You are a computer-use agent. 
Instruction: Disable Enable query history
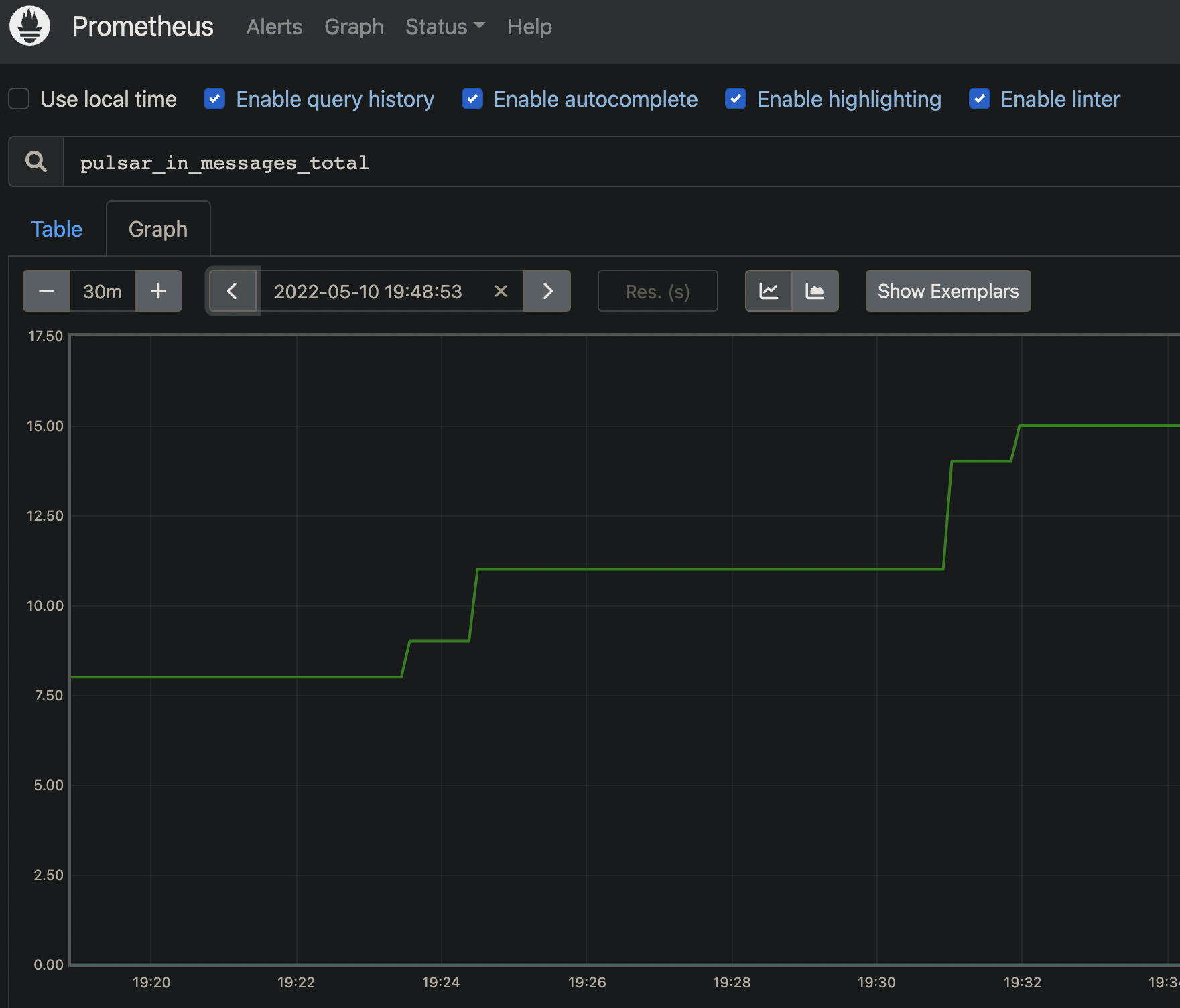coord(214,99)
